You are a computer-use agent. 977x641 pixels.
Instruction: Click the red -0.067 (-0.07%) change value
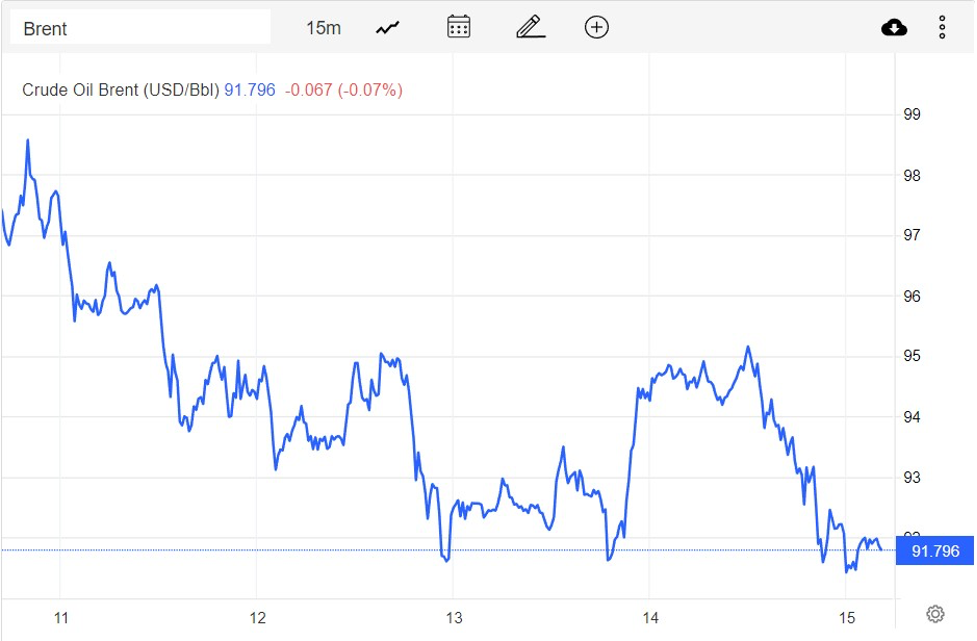click(x=343, y=90)
